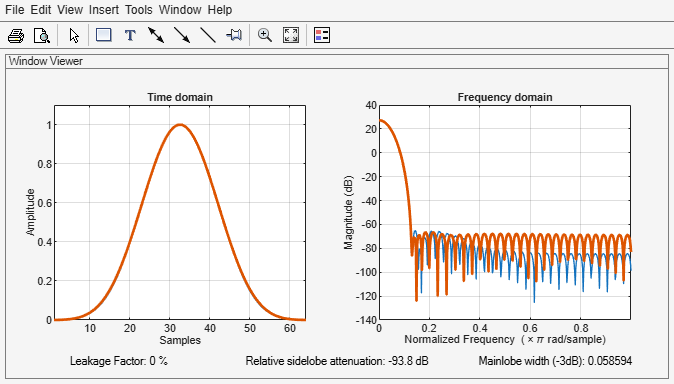Click the Amplitude y-axis label
This screenshot has height=384, width=674.
coord(30,212)
